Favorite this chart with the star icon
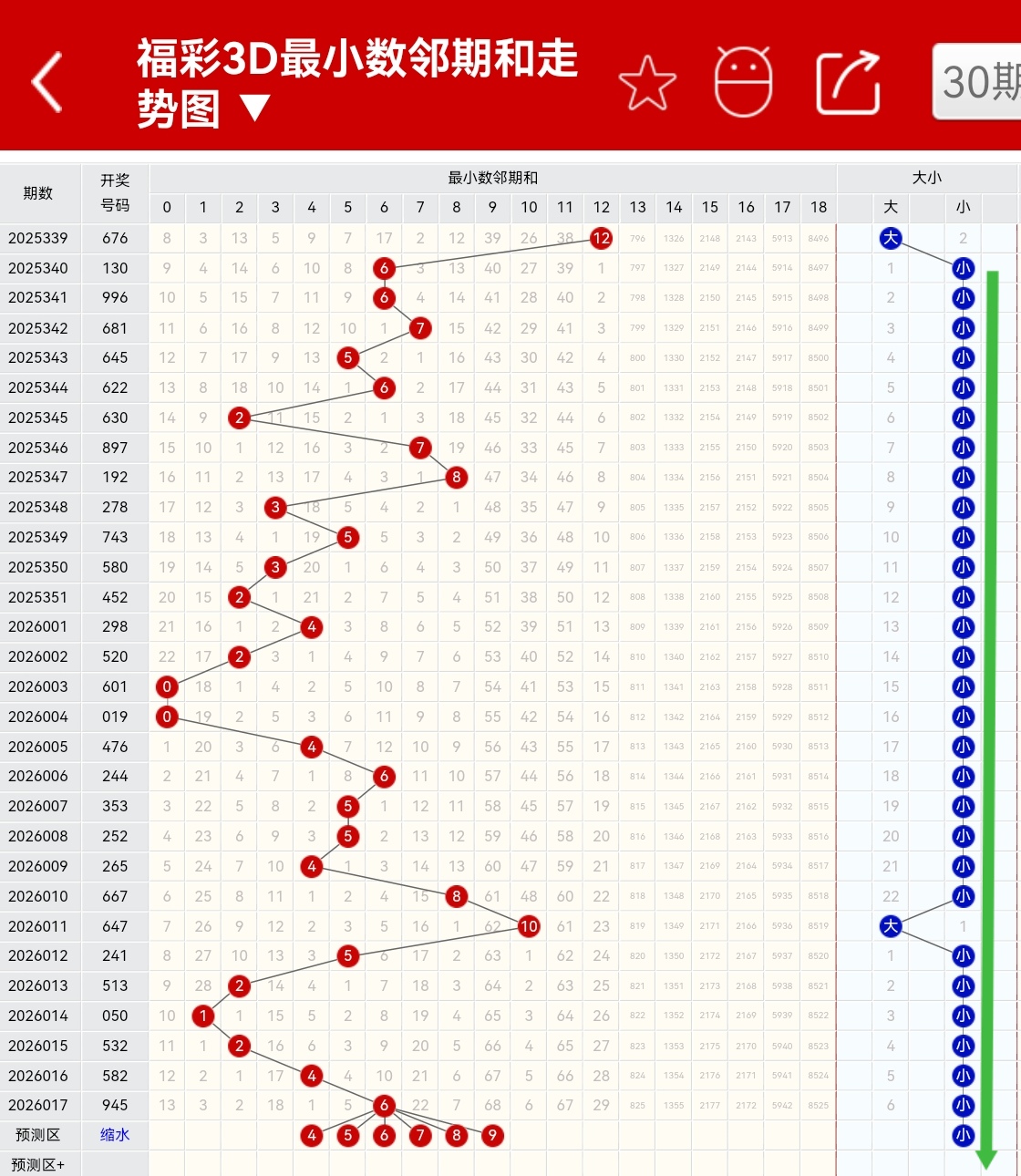Image resolution: width=1021 pixels, height=1176 pixels. 647,83
